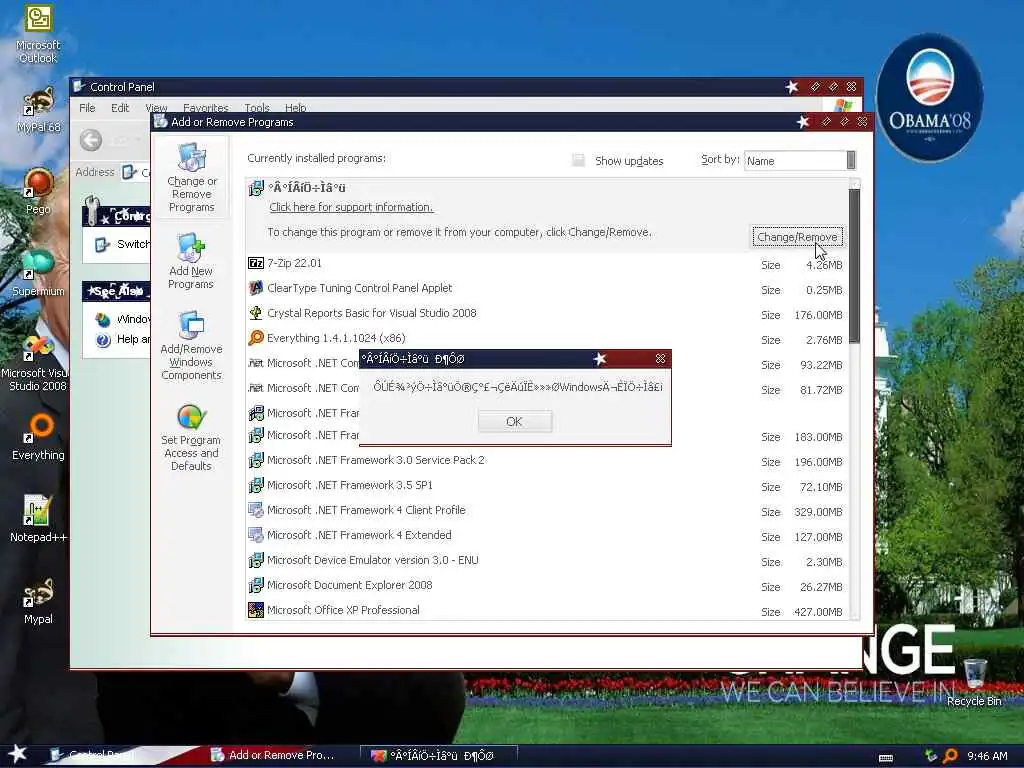Select Microsoft .NET Framework 3.0 Service Pack 2
This screenshot has height=768, width=1024.
(547, 460)
